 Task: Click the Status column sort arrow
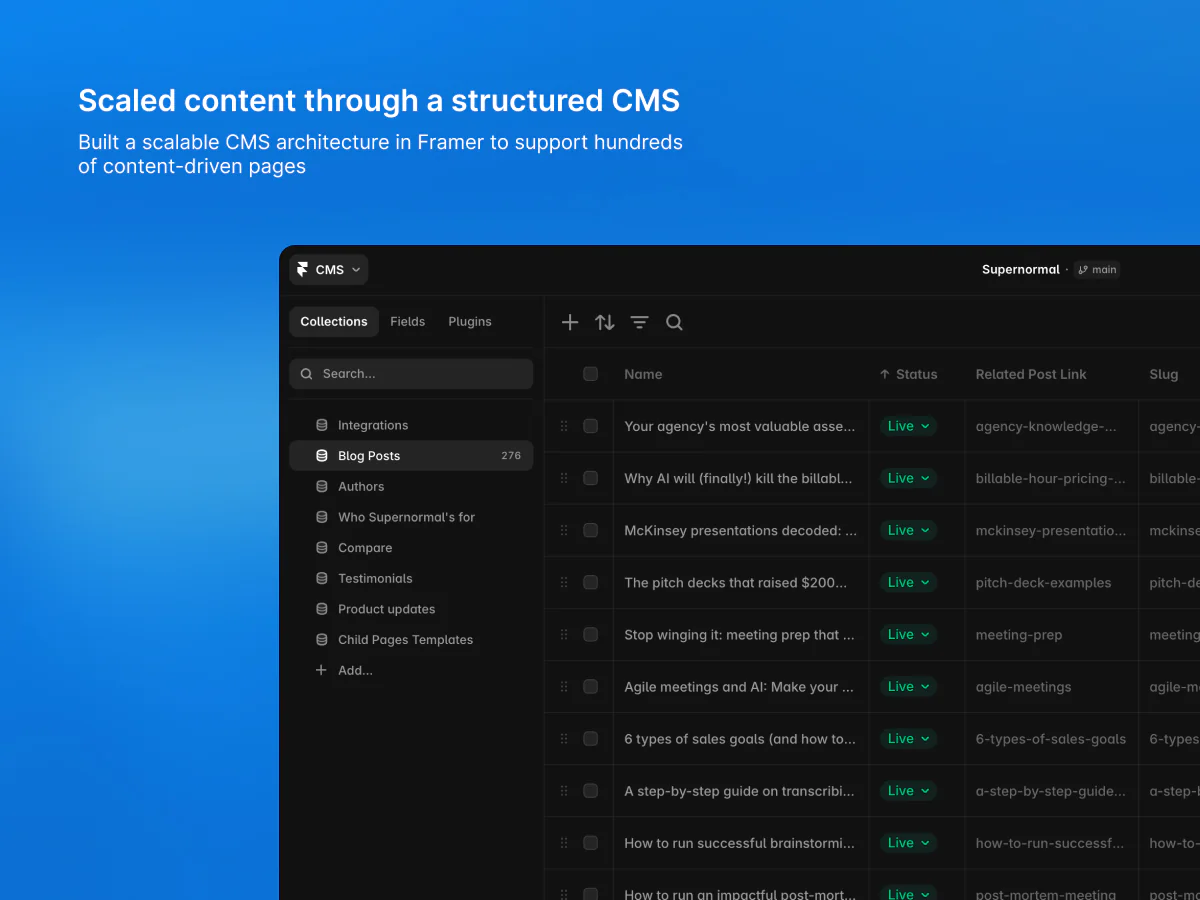coord(884,374)
